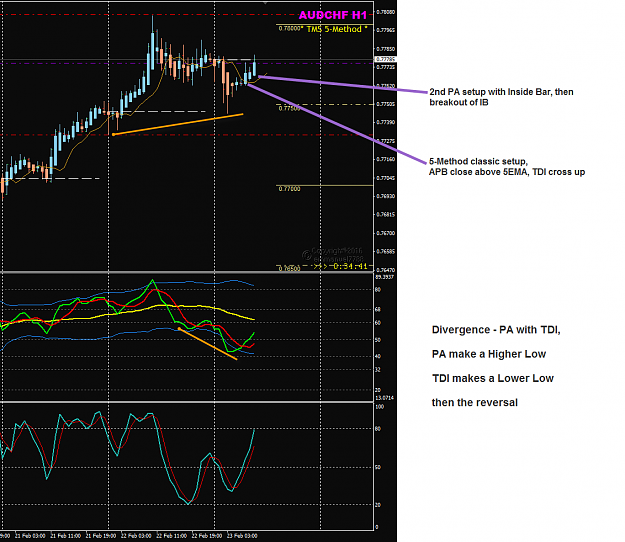Select the 0.78000 level label

pyautogui.click(x=291, y=29)
